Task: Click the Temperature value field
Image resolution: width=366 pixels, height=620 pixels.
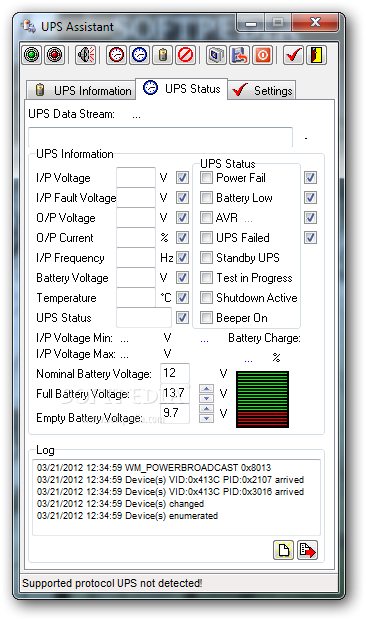Action: (x=136, y=297)
